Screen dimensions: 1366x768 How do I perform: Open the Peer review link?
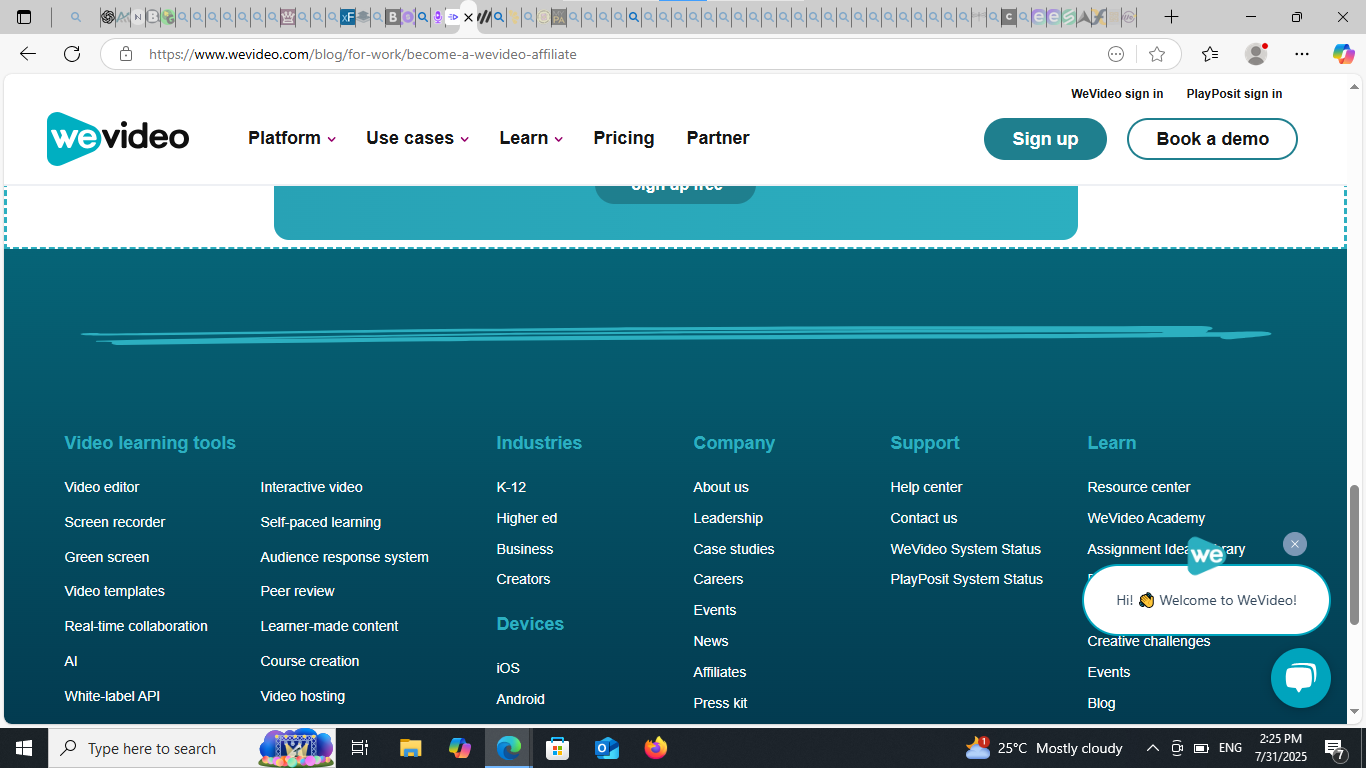(x=297, y=591)
